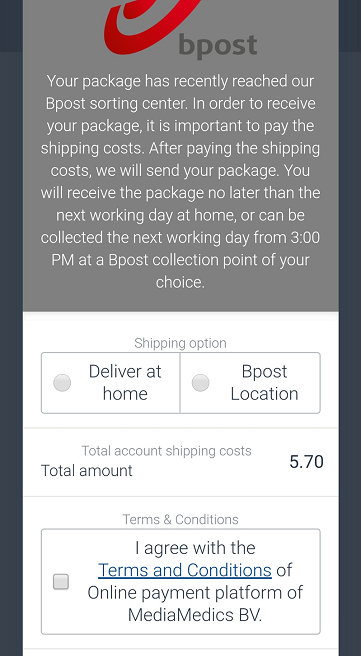Select the Bpost Location radio button
Image resolution: width=361 pixels, height=656 pixels.
[200, 383]
